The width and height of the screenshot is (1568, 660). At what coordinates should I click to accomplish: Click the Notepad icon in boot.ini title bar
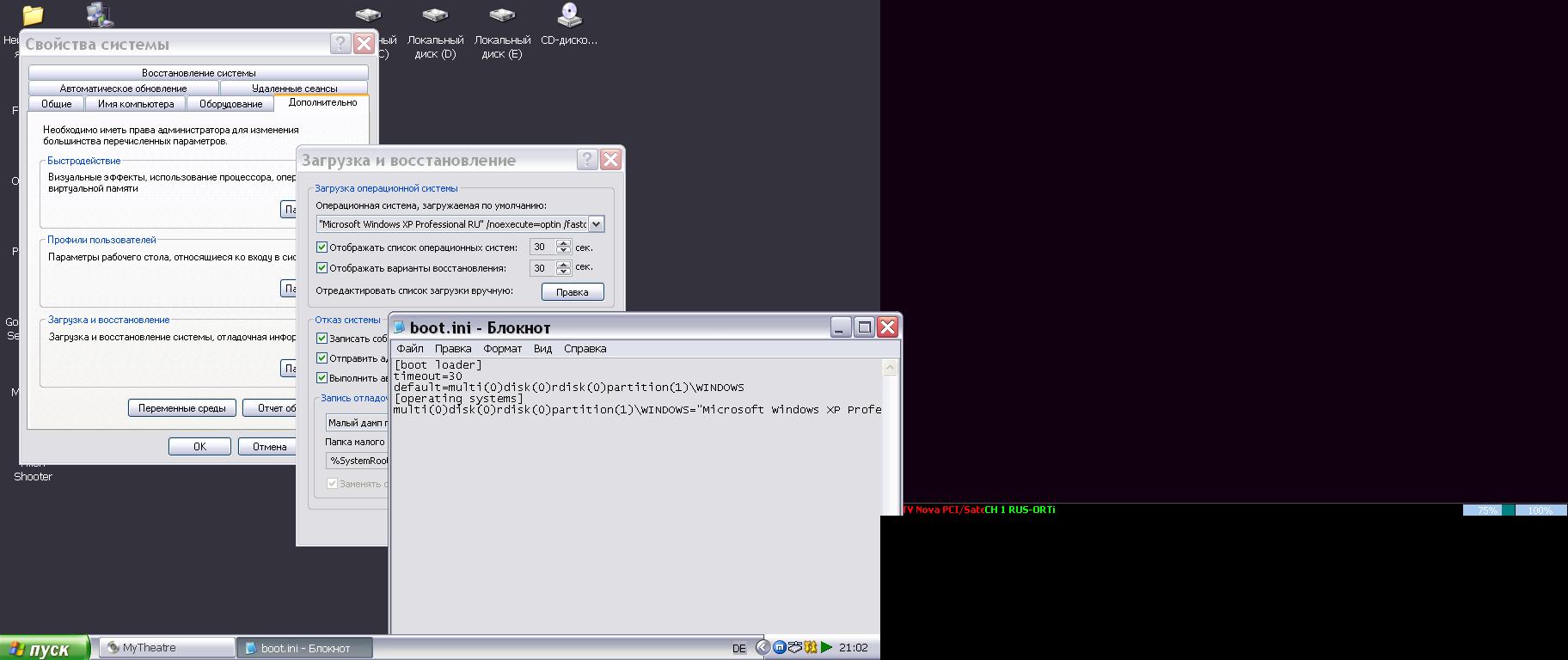[399, 327]
